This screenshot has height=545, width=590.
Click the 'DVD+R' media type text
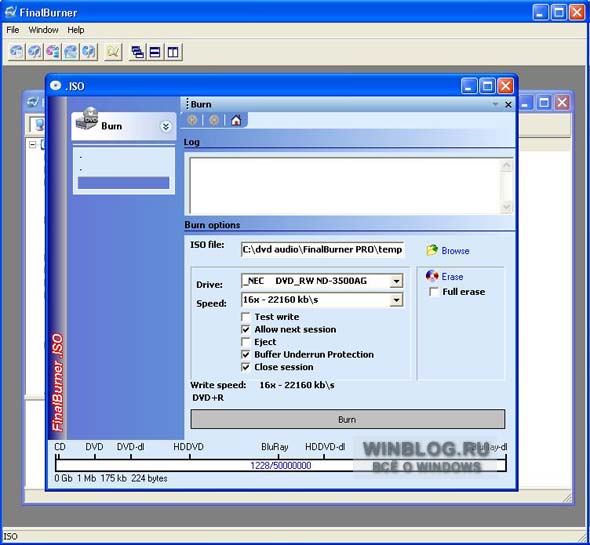208,398
